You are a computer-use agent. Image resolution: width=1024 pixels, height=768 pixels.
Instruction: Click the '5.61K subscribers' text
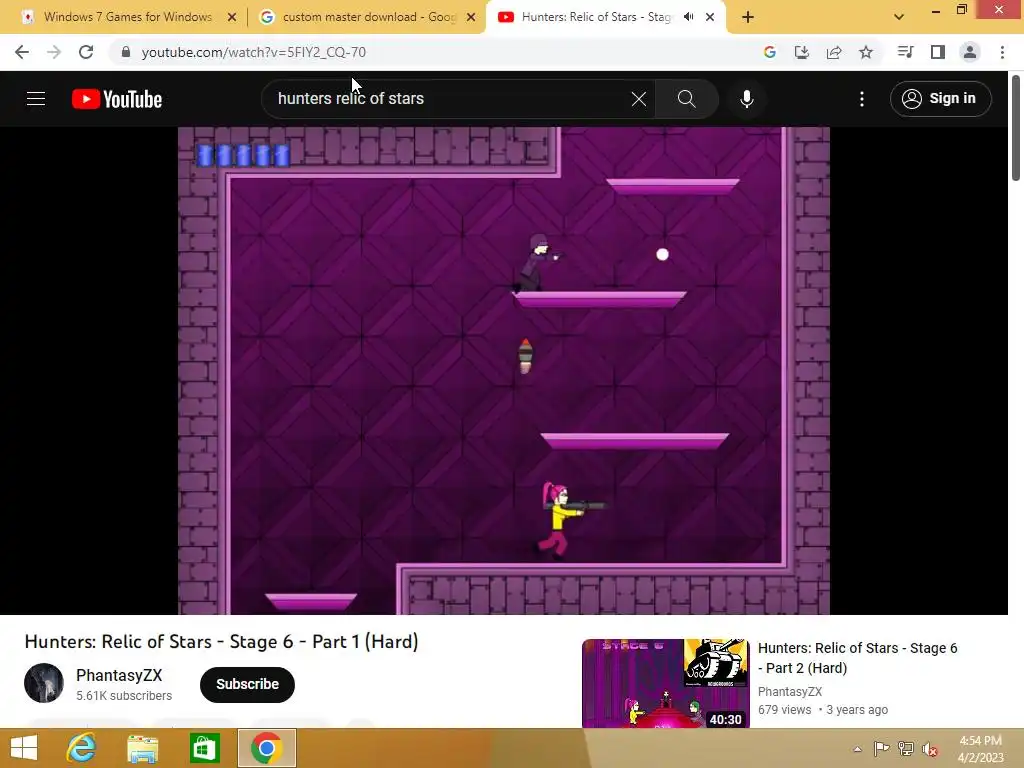(x=124, y=696)
